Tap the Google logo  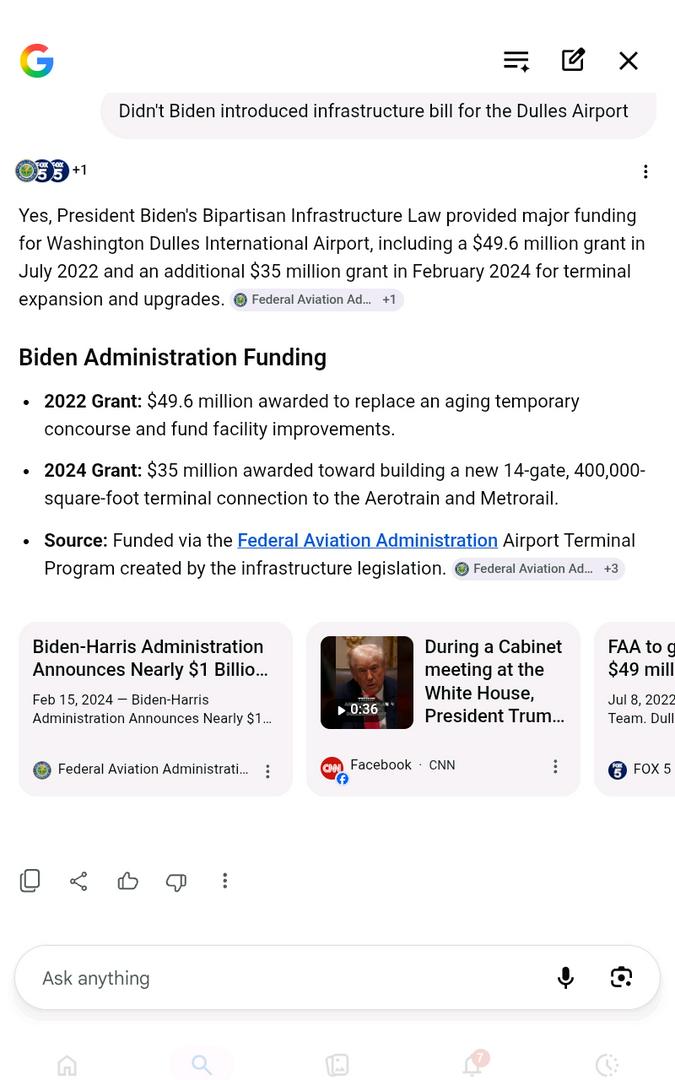click(37, 61)
